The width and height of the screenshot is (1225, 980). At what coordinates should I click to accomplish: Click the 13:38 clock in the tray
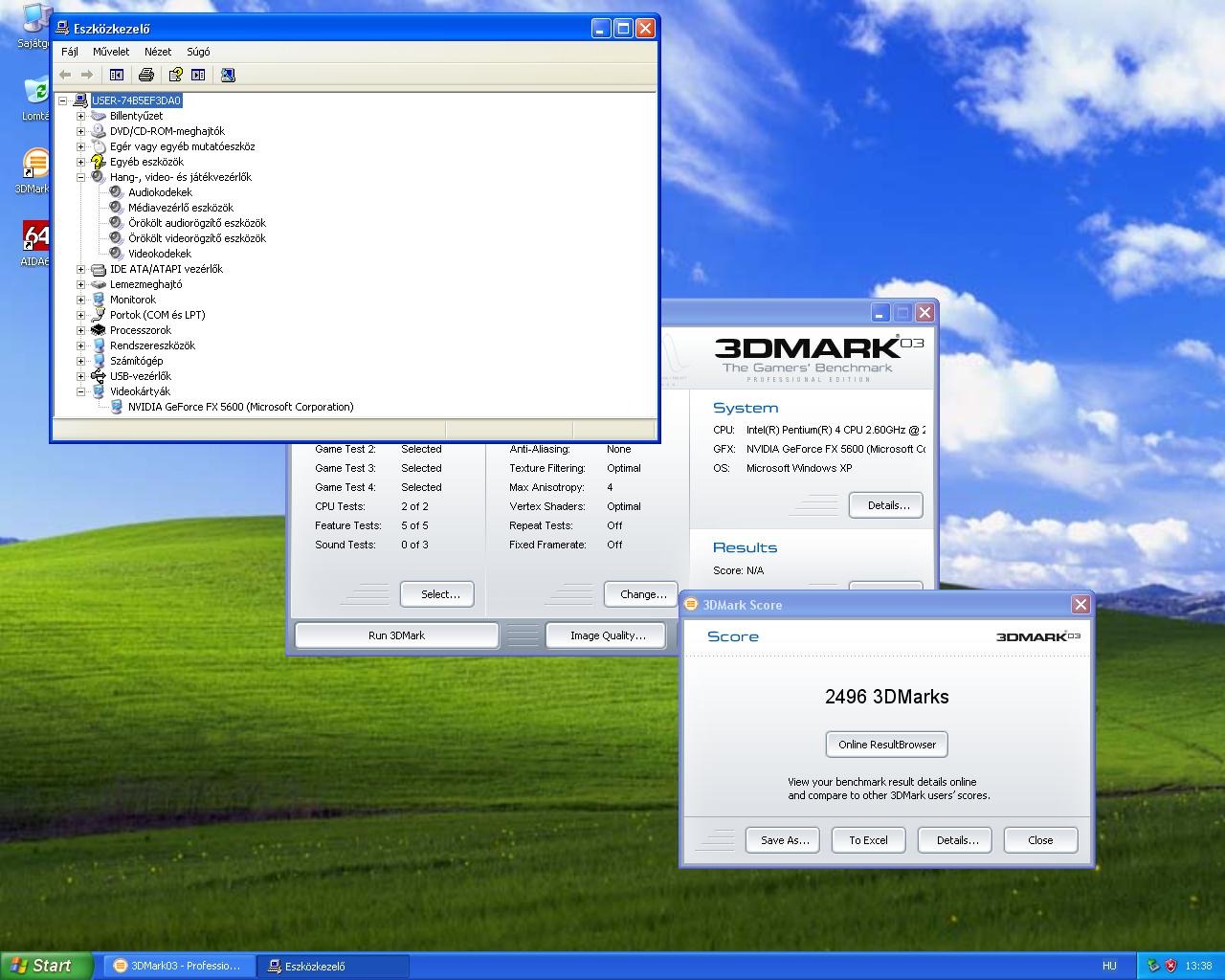tap(1198, 966)
